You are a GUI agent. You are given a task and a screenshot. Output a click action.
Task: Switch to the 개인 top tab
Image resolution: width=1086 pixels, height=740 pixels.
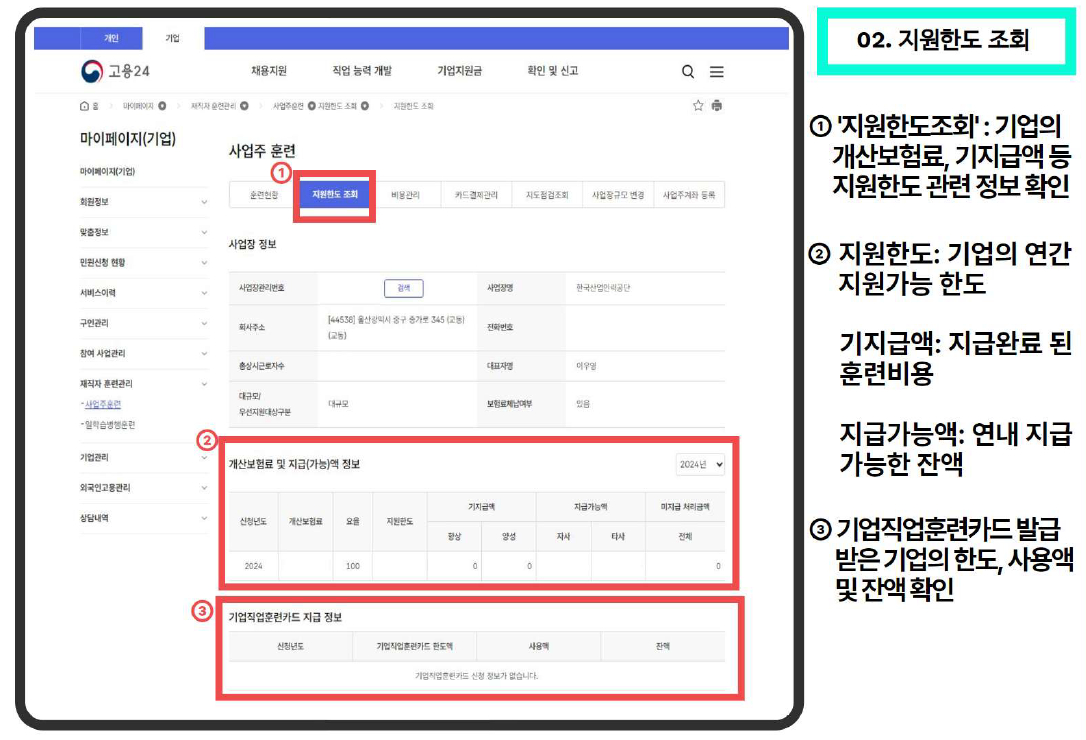112,38
